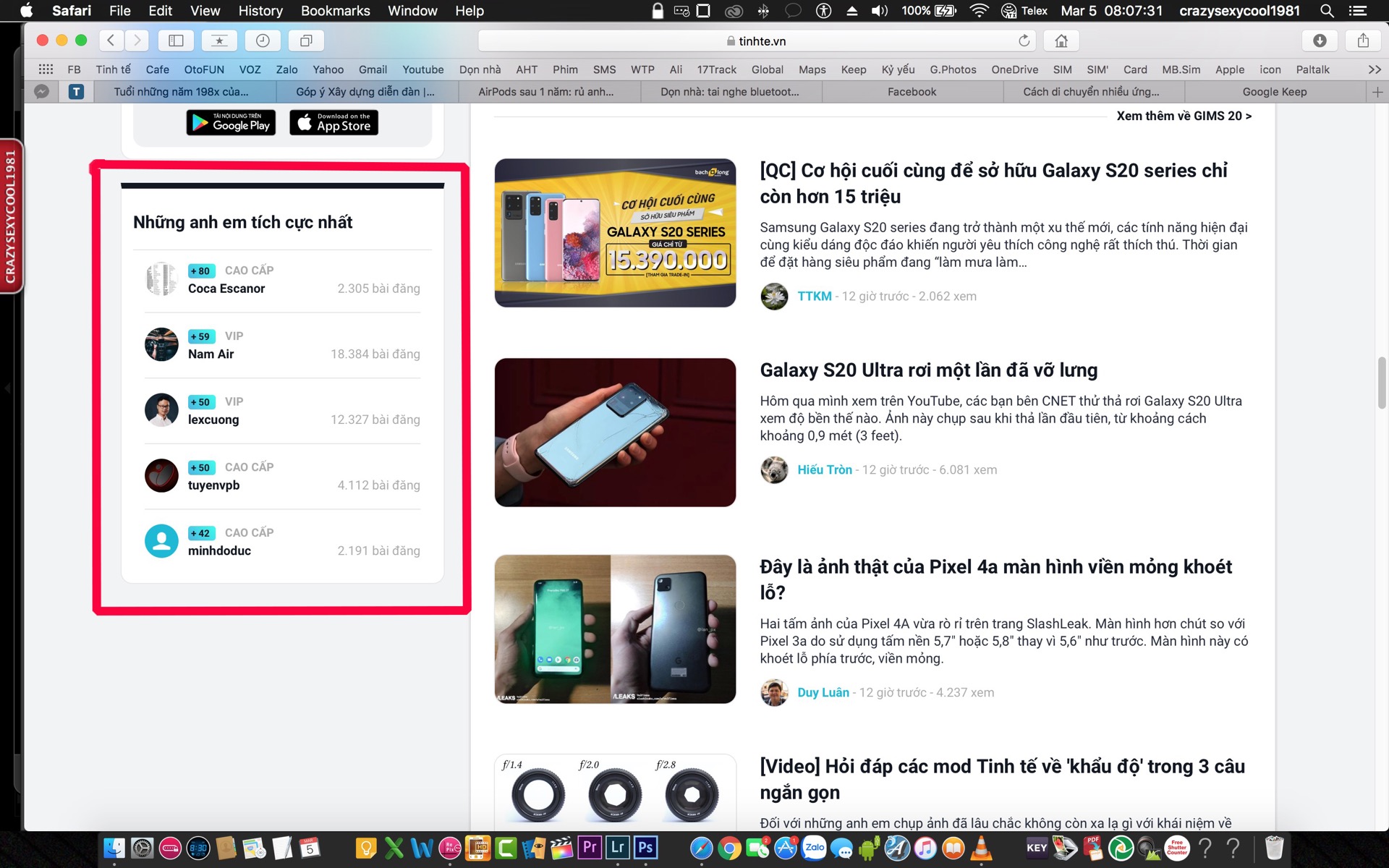This screenshot has height=868, width=1389.
Task: Open the G.Photos bookmark
Action: (953, 69)
